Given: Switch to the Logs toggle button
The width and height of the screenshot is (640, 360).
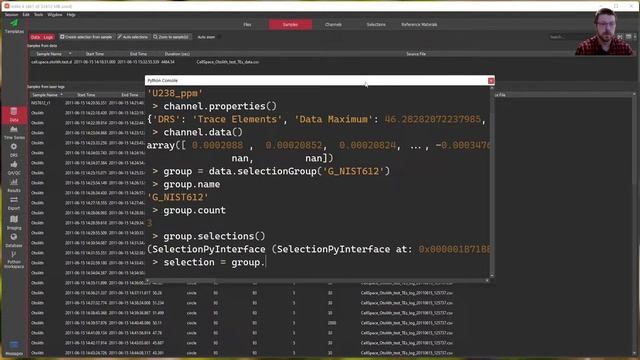Looking at the screenshot, I should (48, 37).
